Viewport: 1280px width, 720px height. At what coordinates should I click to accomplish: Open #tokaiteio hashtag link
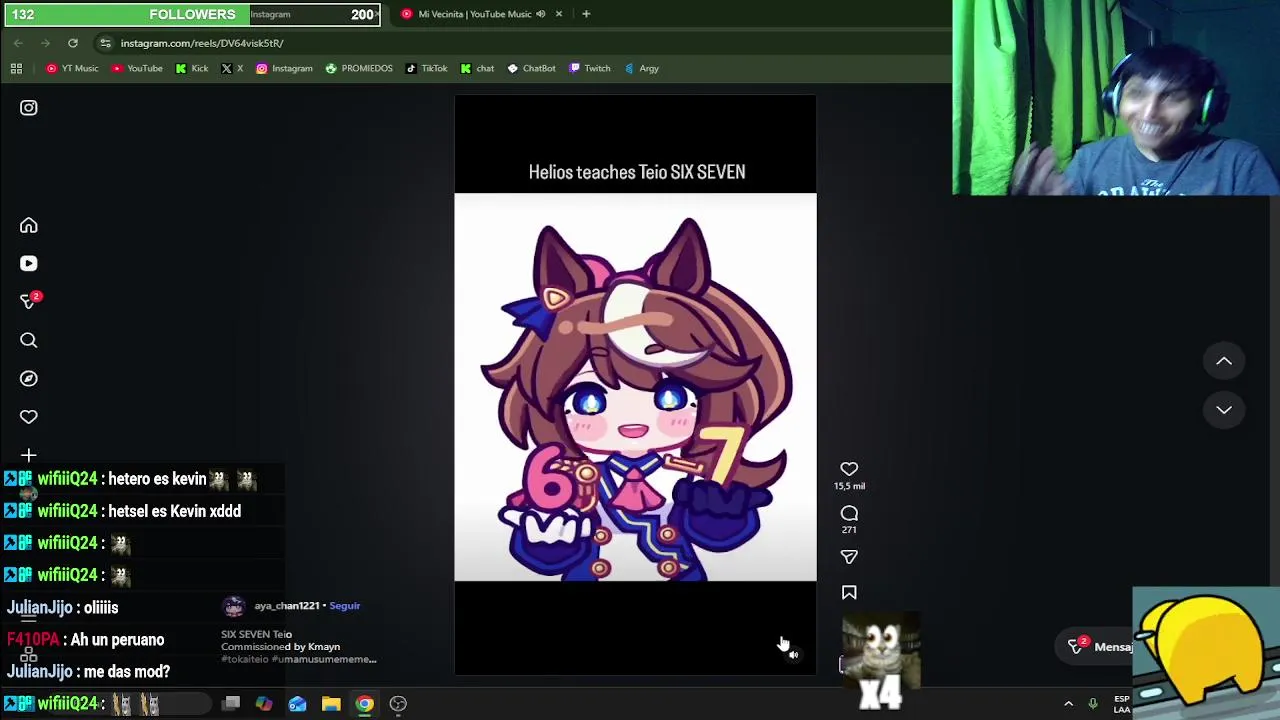pyautogui.click(x=244, y=660)
